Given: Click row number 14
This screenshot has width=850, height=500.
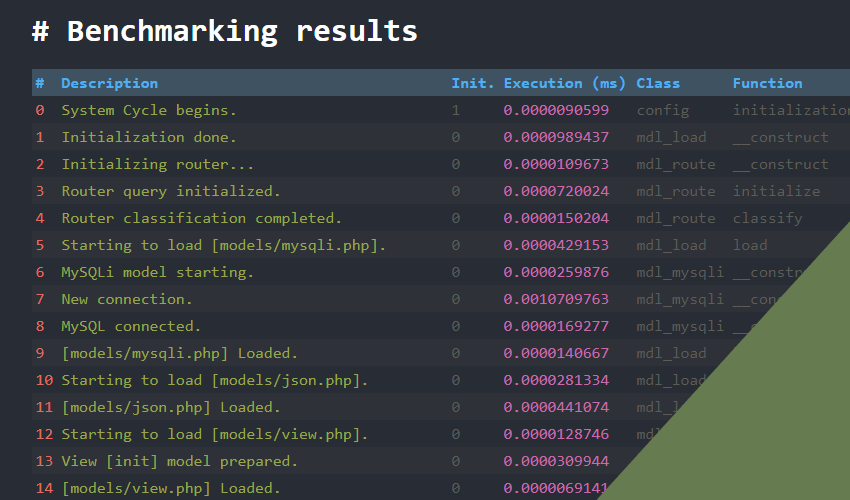Looking at the screenshot, I should coord(44,489).
